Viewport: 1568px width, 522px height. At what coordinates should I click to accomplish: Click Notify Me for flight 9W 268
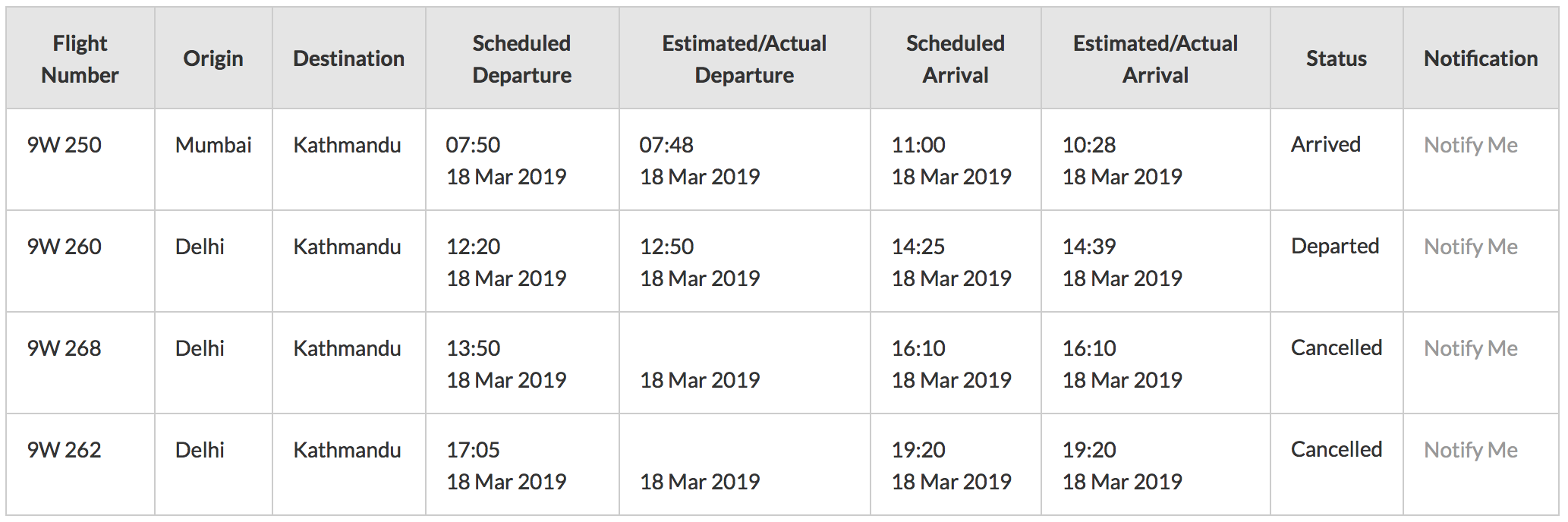(x=1470, y=348)
